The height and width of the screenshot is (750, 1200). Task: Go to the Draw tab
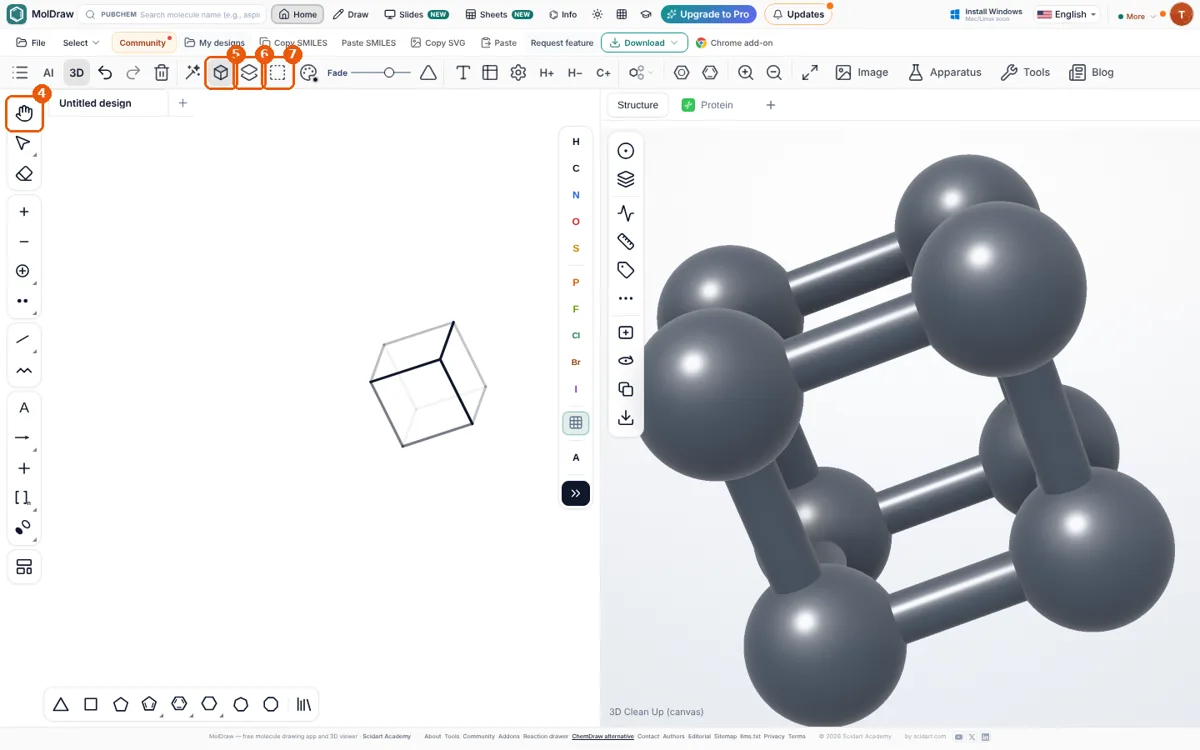[351, 15]
